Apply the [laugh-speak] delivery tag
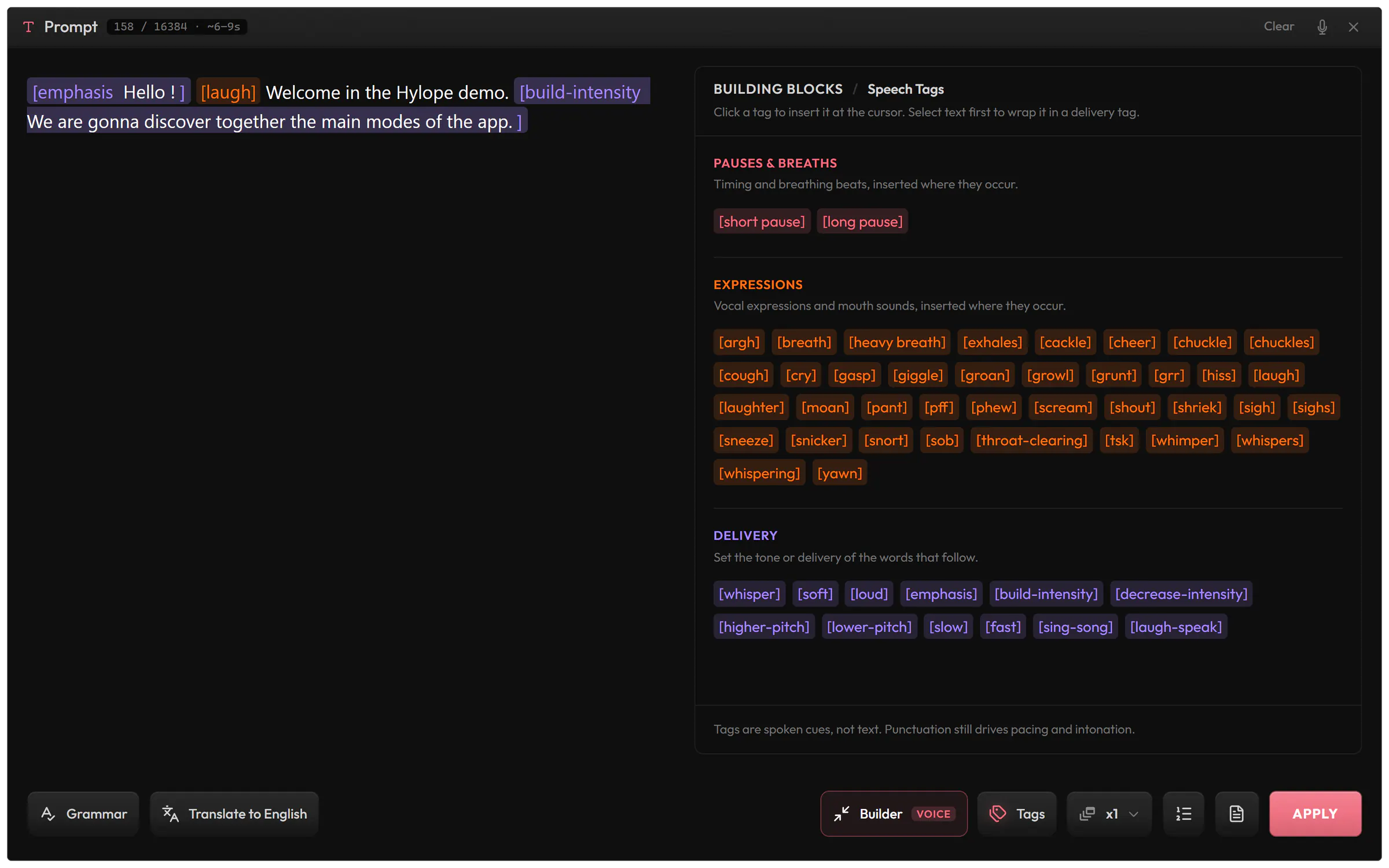1389x868 pixels. click(1176, 627)
